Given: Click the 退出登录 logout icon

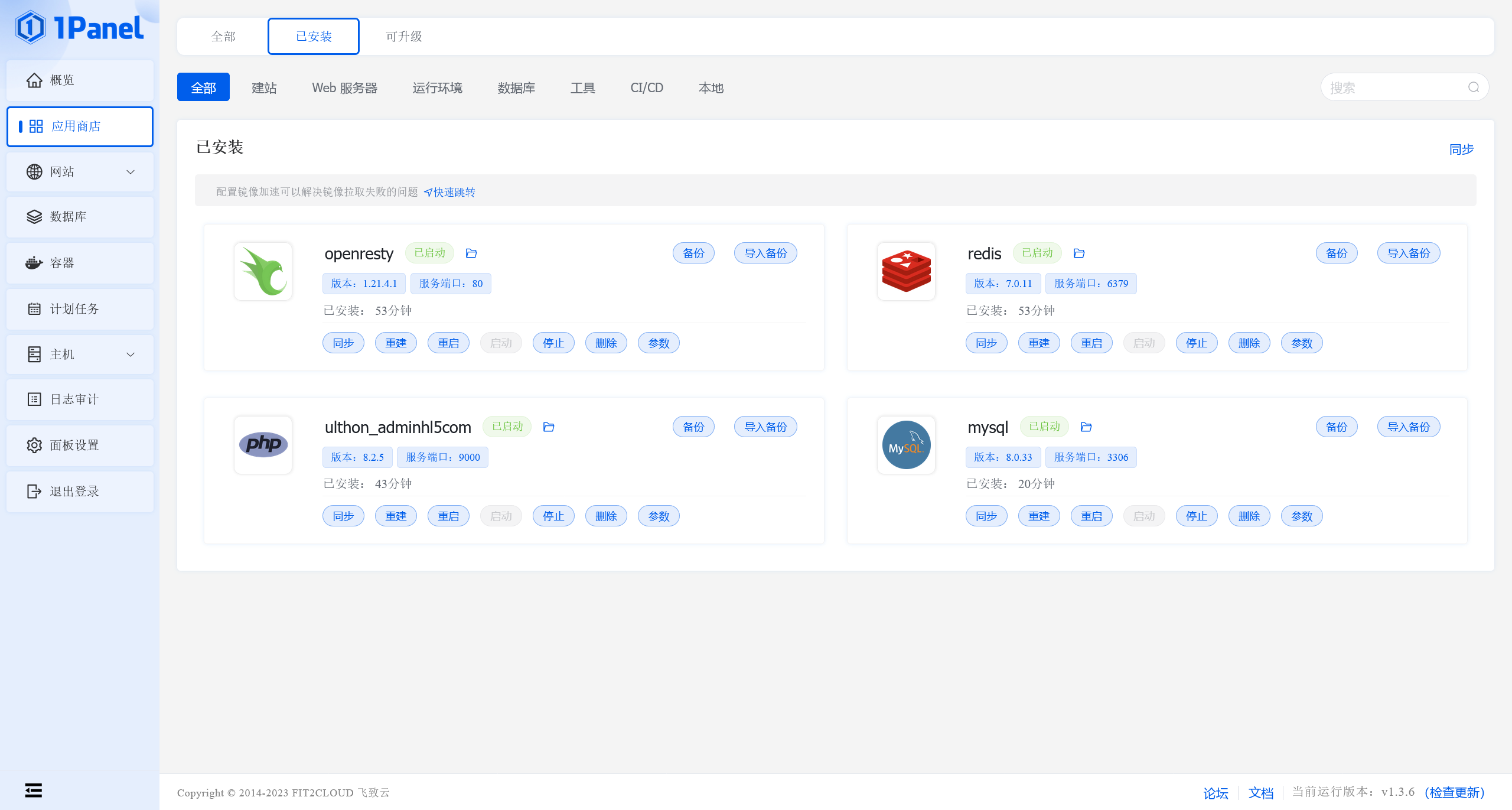Looking at the screenshot, I should pos(34,492).
